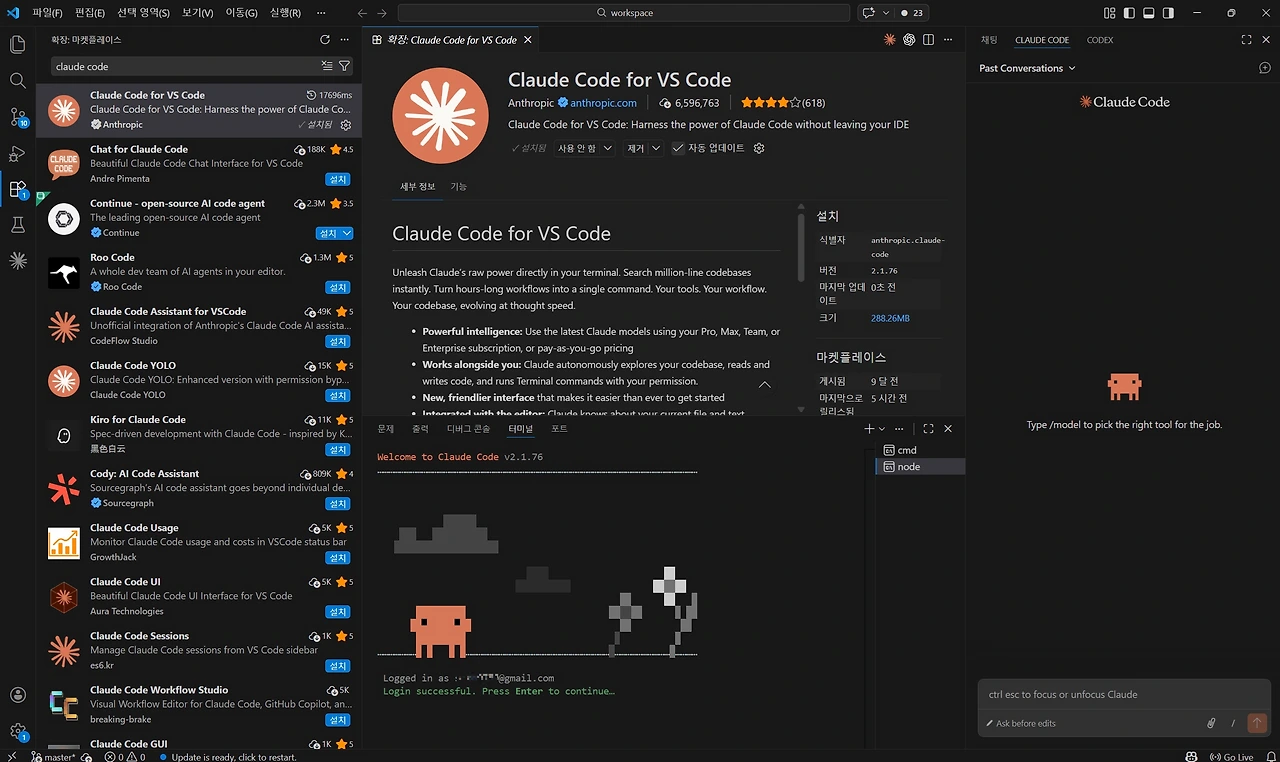The height and width of the screenshot is (762, 1280).
Task: Open the View (보기) menu
Action: tap(198, 13)
